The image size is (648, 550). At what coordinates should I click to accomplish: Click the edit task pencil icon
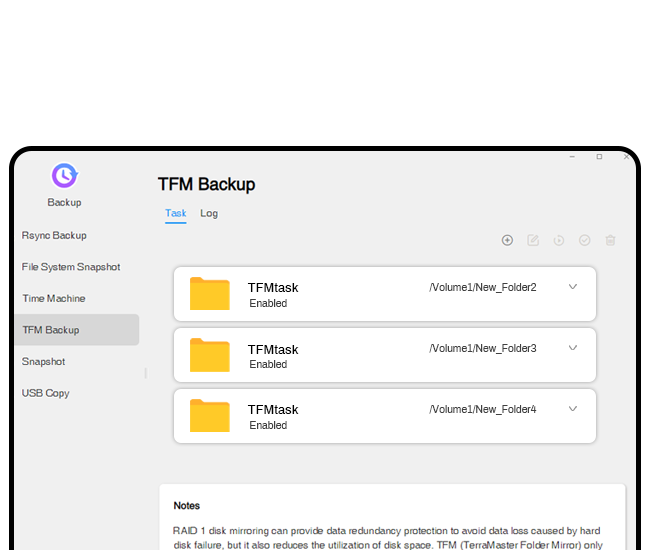533,240
